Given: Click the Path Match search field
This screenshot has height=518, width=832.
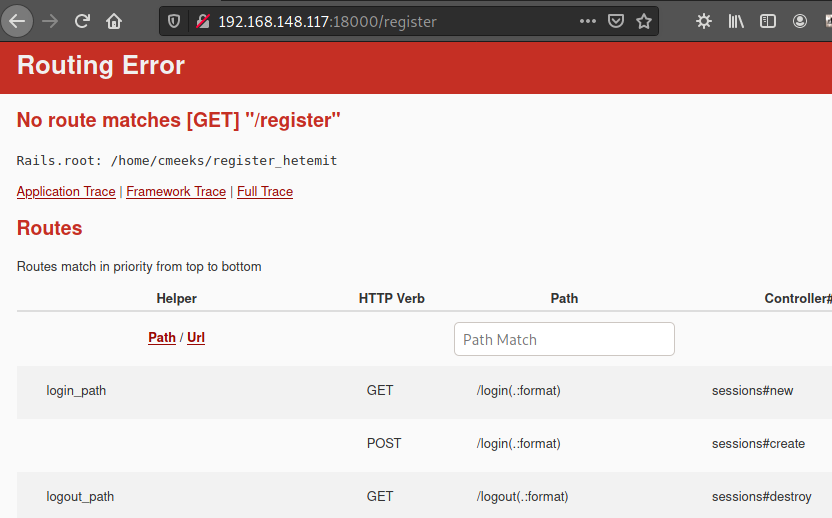Looking at the screenshot, I should point(564,339).
